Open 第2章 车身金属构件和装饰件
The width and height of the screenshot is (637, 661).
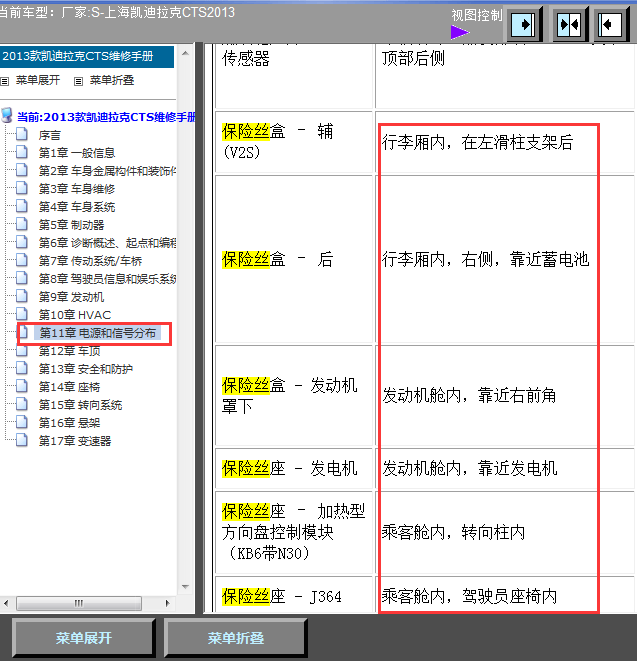point(107,171)
